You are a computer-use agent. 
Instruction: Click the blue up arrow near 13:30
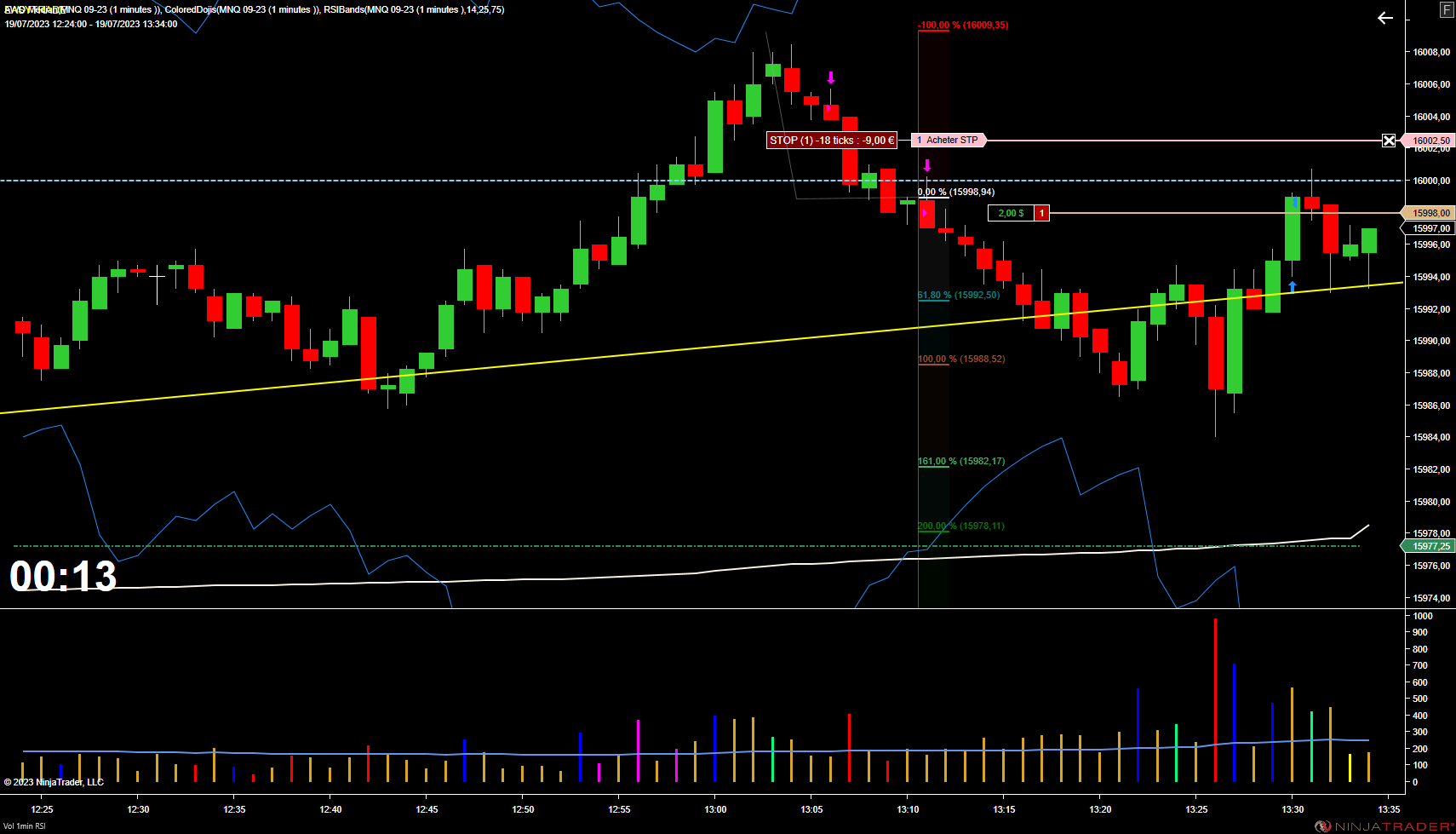pyautogui.click(x=1293, y=286)
